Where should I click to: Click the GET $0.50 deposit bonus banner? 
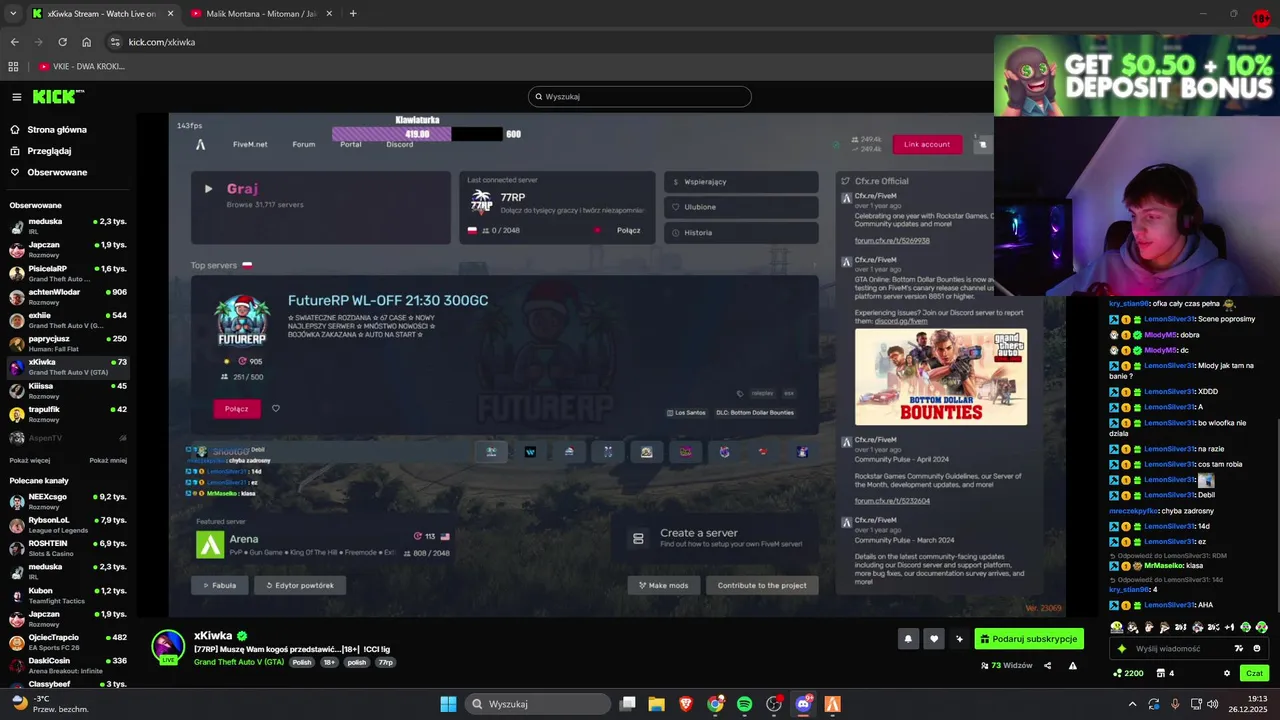tap(1137, 76)
